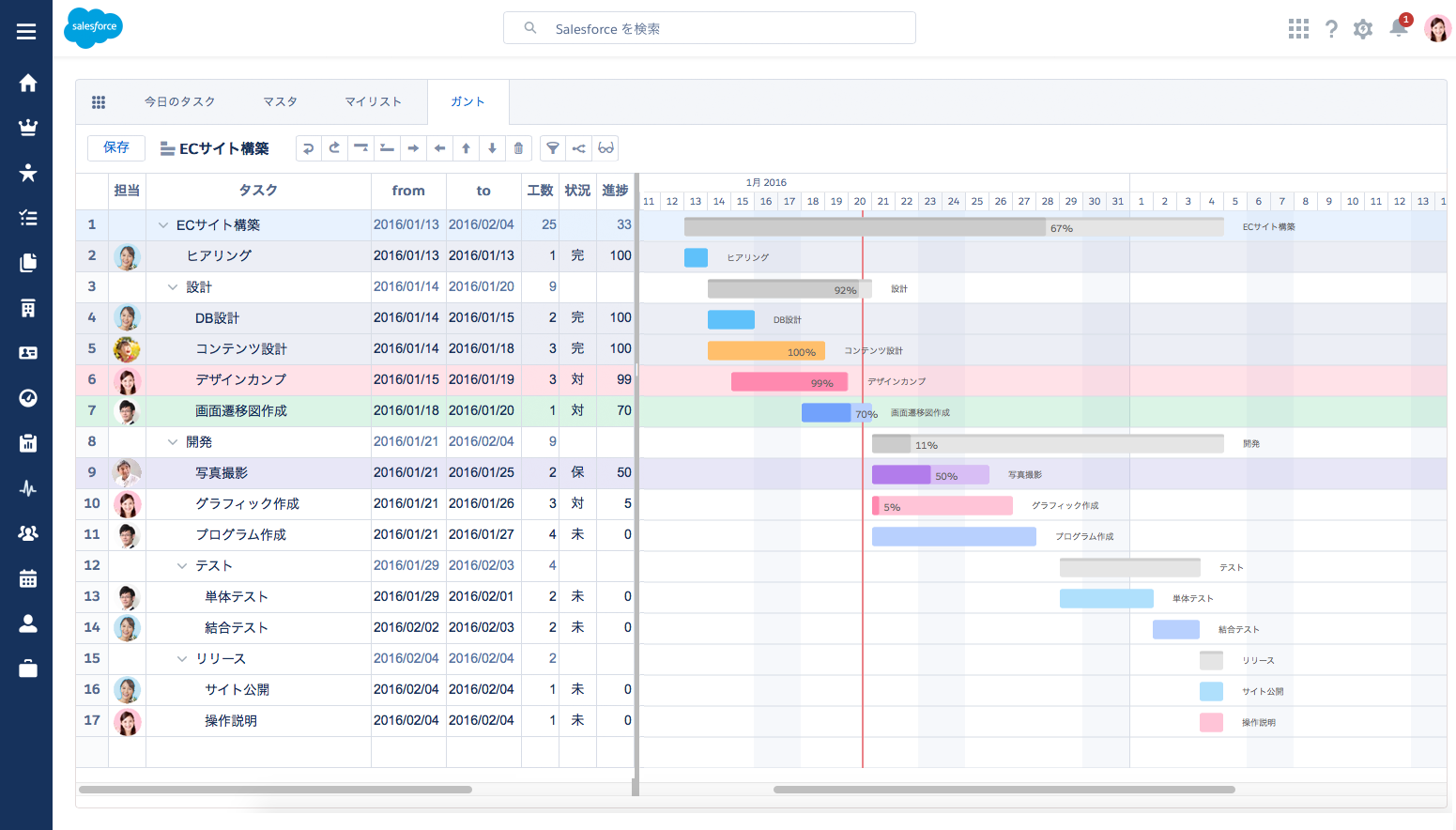Open the tab bar grid icon

[99, 101]
